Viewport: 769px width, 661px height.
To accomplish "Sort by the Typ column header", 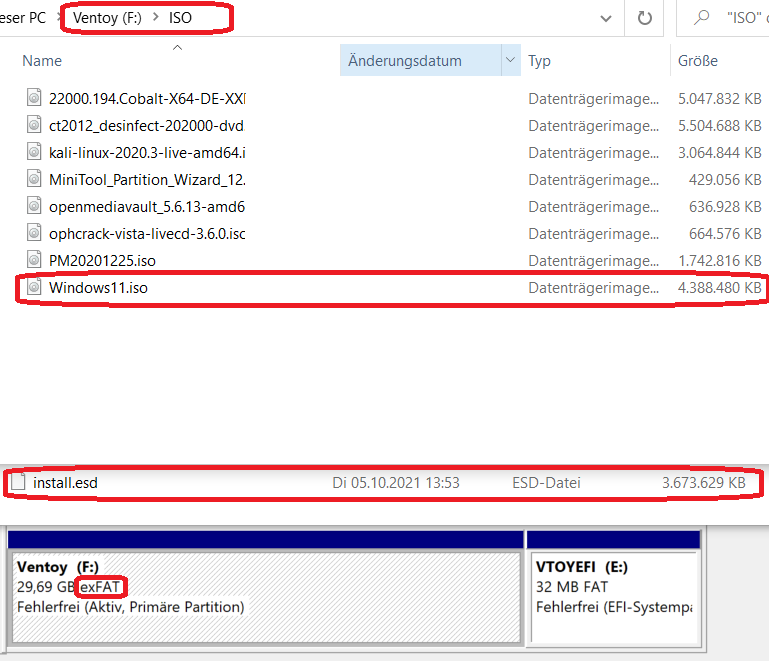I will [539, 61].
